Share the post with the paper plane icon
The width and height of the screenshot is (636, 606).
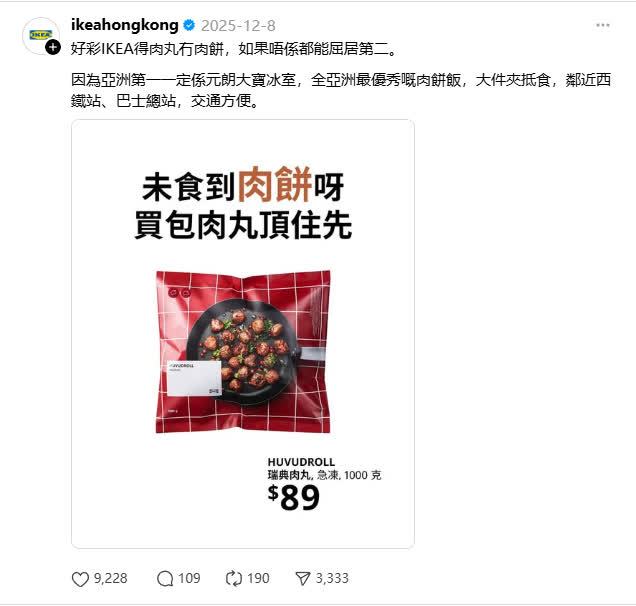pos(303,579)
